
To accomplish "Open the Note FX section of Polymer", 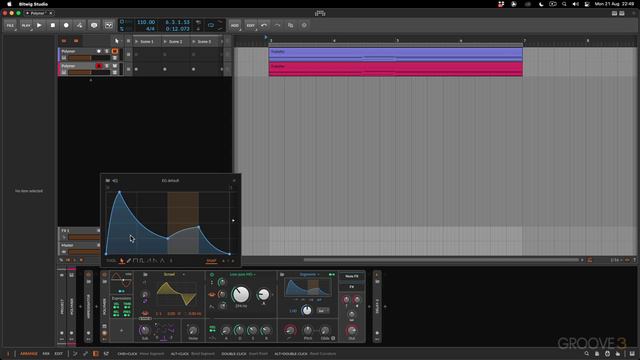I will (352, 277).
